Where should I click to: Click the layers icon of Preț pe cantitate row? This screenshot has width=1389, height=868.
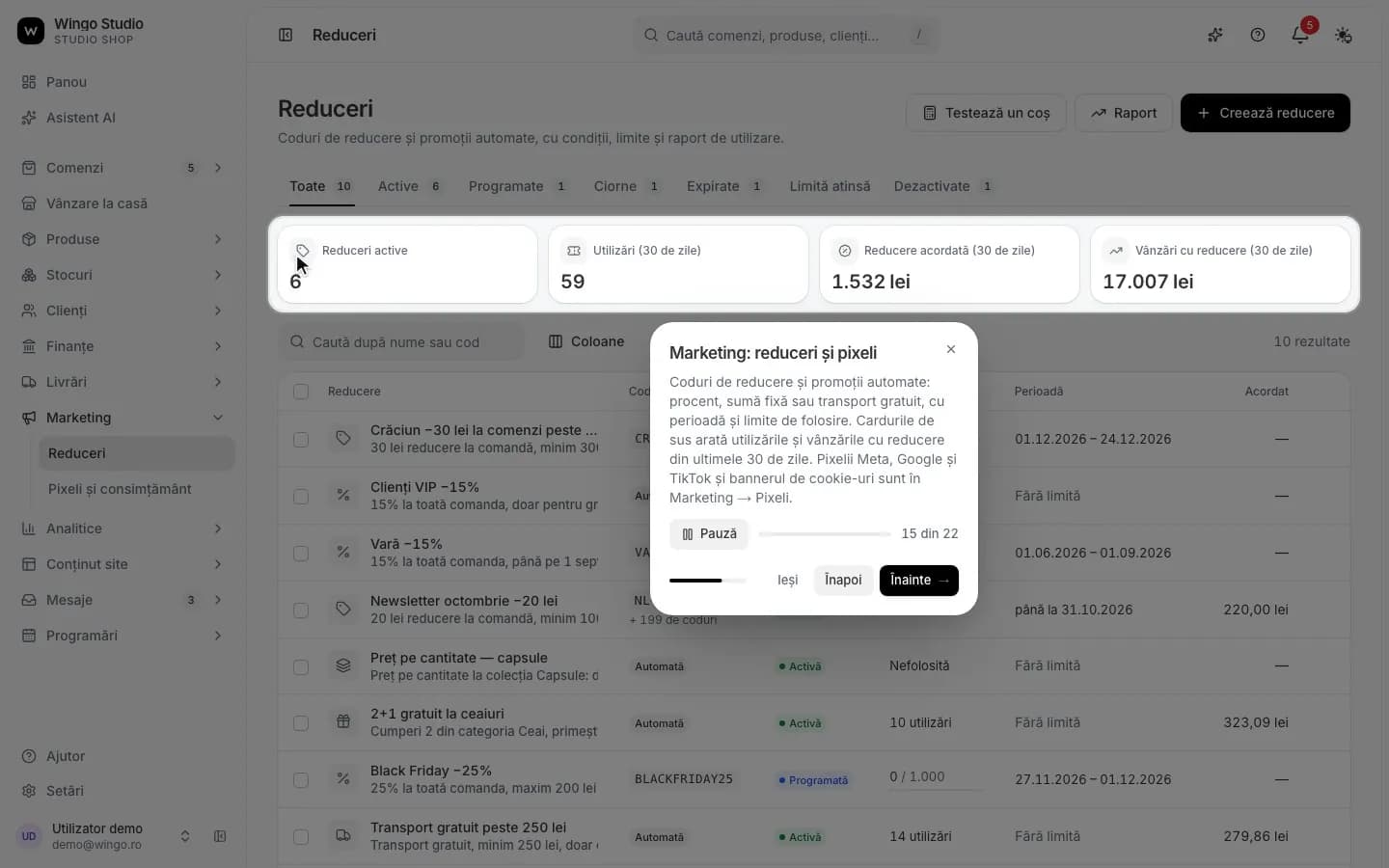[343, 665]
